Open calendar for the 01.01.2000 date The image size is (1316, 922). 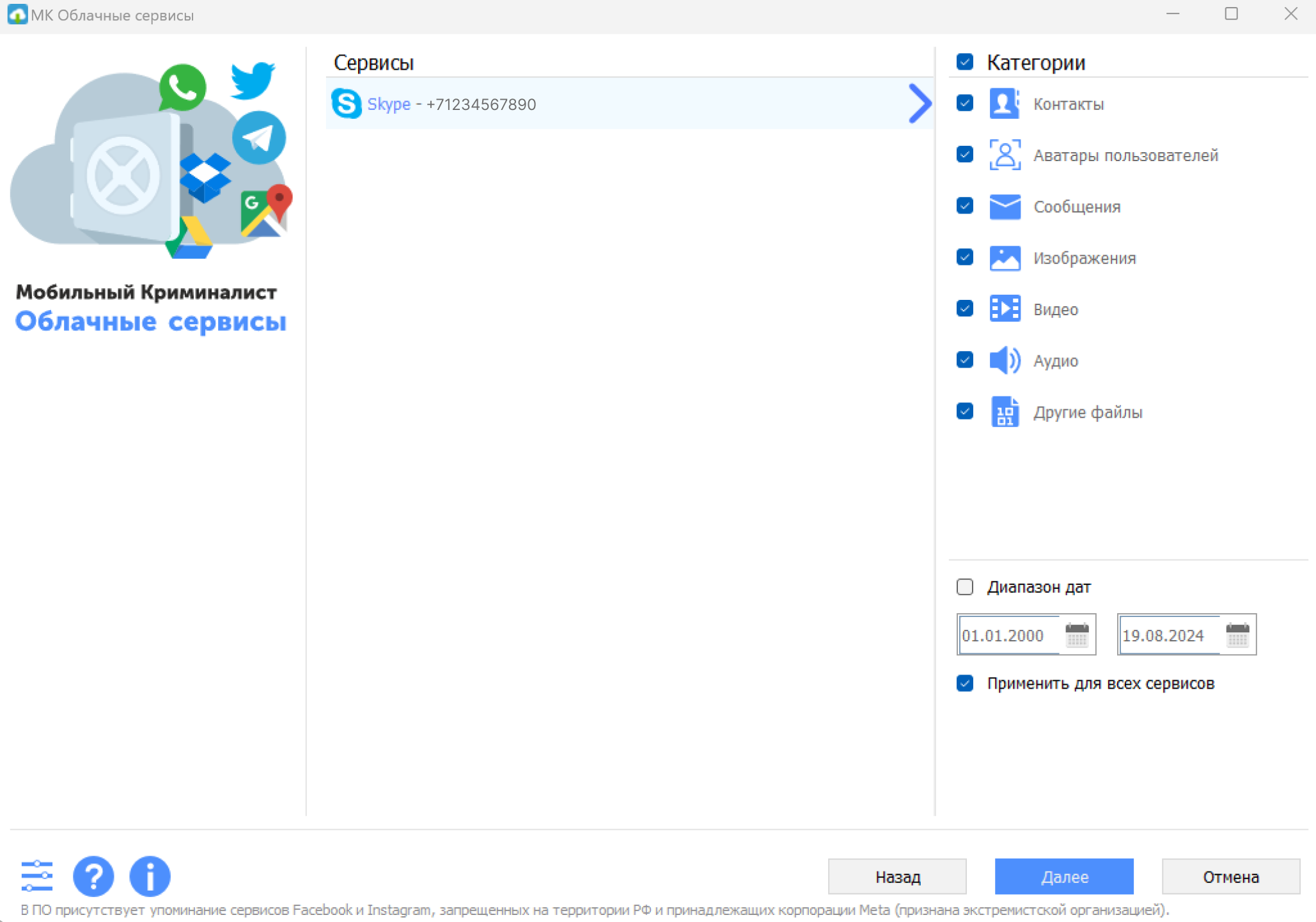[x=1077, y=635]
